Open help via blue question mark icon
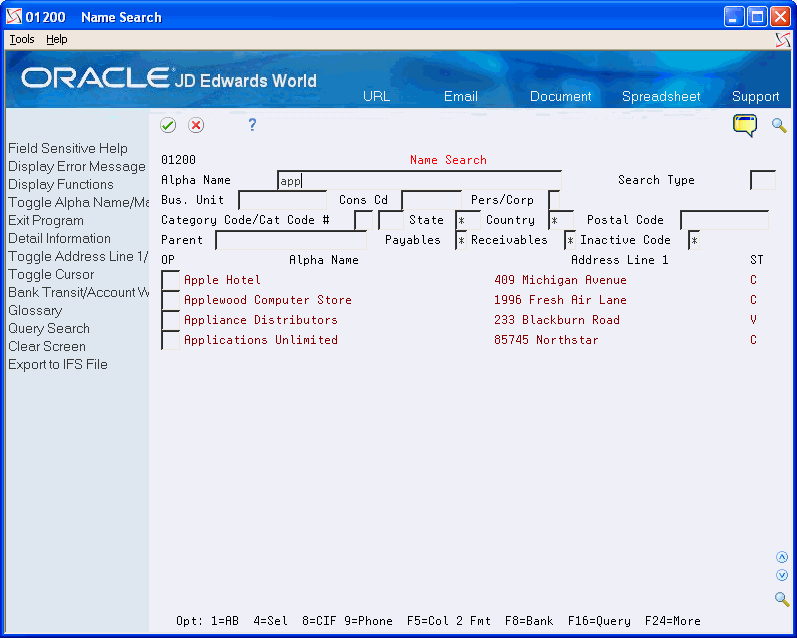The width and height of the screenshot is (797, 638). coord(252,125)
